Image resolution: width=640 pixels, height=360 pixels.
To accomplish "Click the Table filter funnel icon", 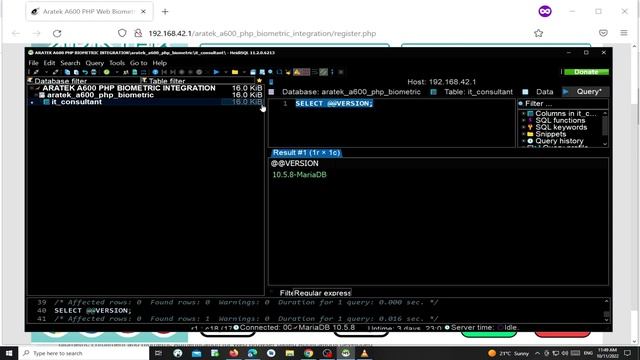I will click(144, 80).
